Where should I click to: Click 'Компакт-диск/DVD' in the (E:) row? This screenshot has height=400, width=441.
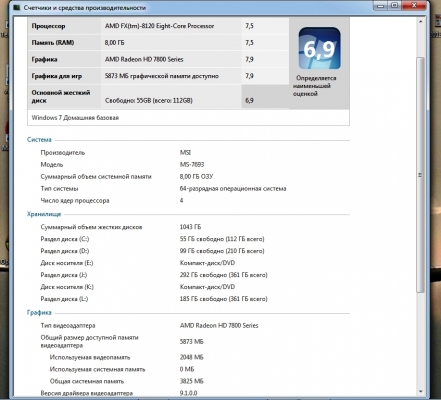pos(207,263)
